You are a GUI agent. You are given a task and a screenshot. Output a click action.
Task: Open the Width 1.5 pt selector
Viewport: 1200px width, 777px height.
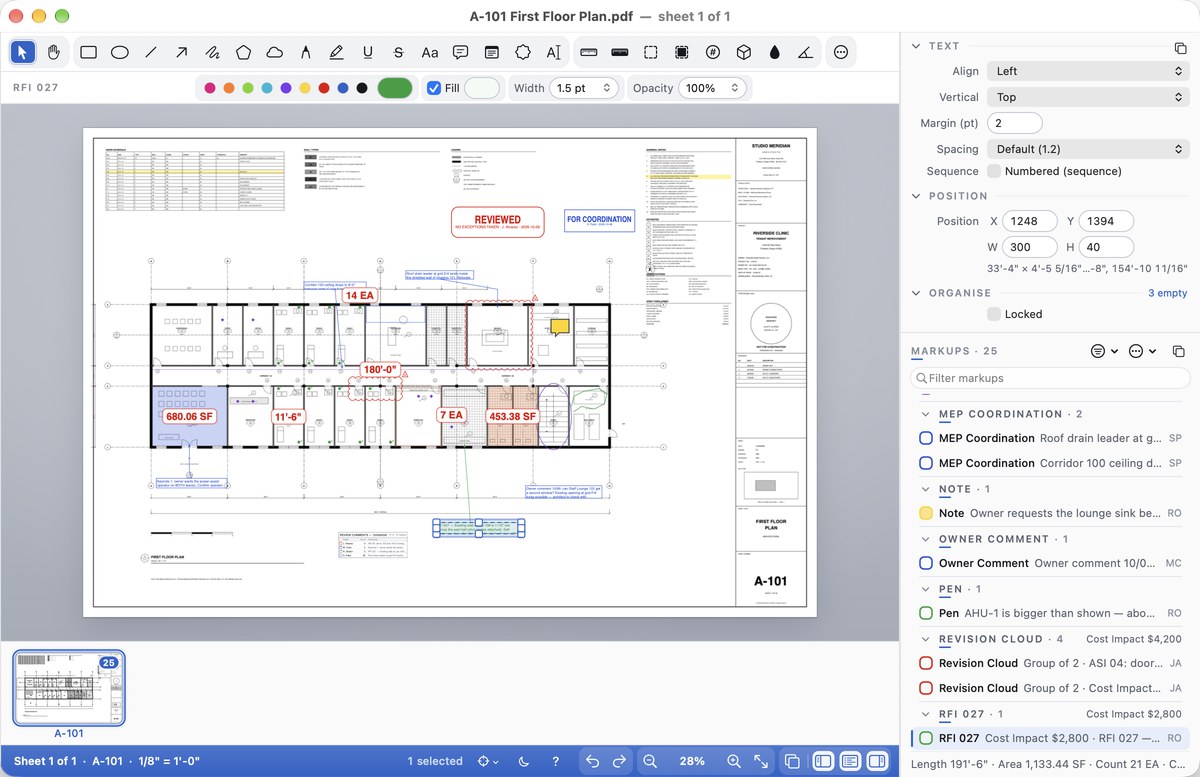[x=585, y=88]
